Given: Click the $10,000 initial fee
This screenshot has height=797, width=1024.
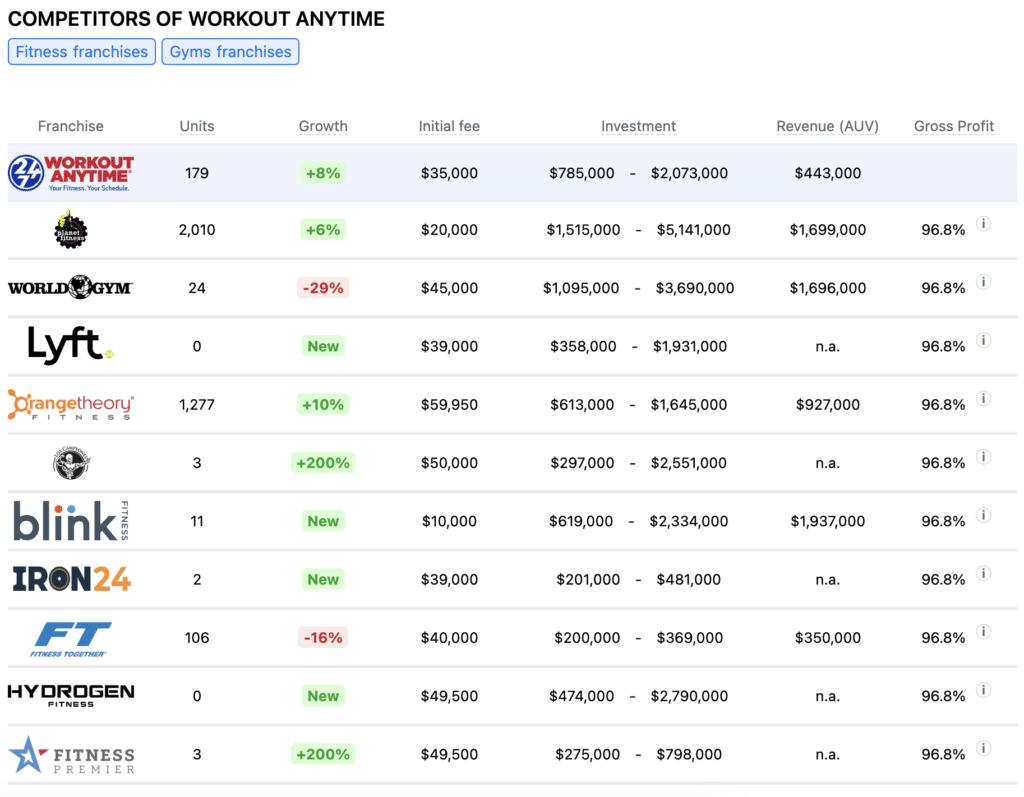Looking at the screenshot, I should [449, 521].
